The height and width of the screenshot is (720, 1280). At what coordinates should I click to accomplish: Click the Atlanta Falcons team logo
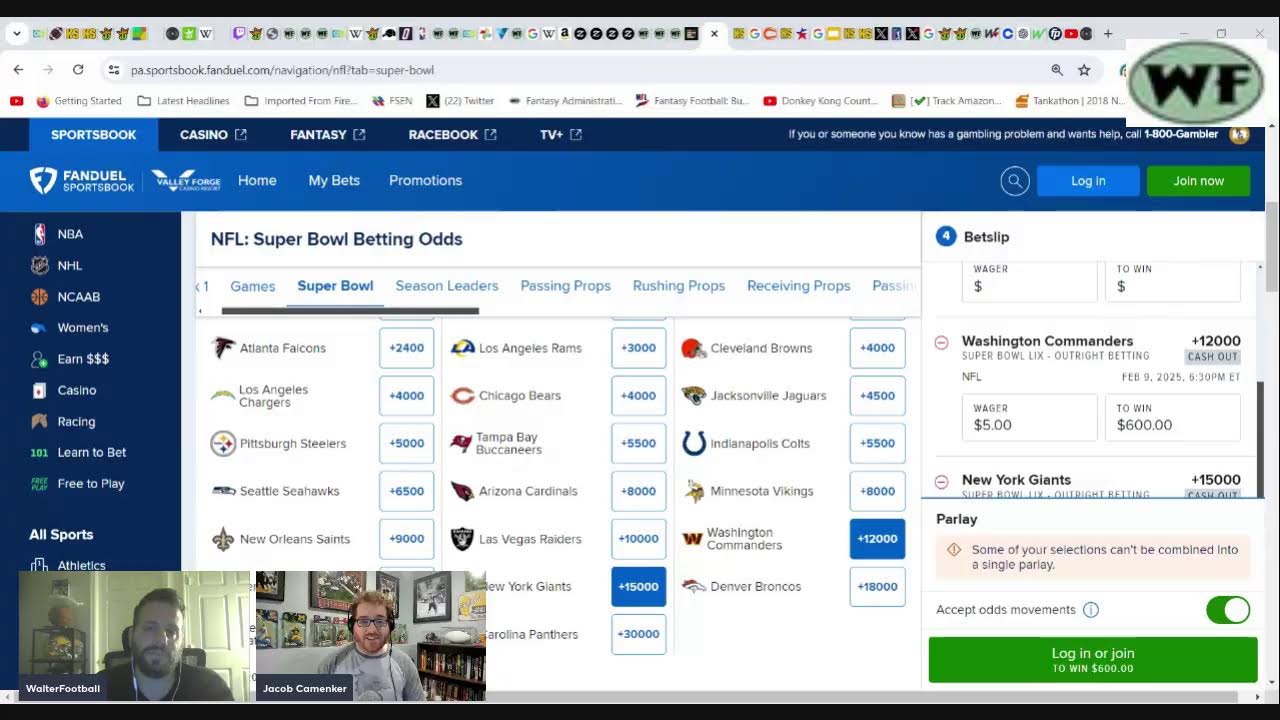[x=224, y=348]
